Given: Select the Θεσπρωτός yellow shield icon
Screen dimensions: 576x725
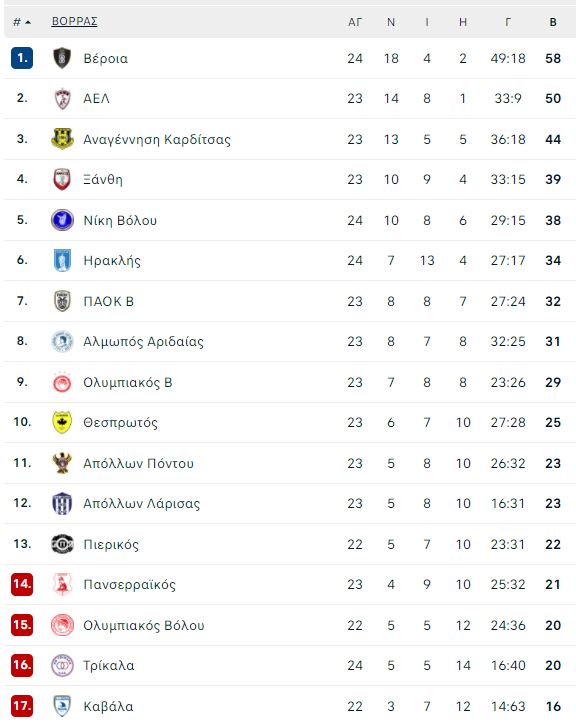Looking at the screenshot, I should [x=62, y=422].
